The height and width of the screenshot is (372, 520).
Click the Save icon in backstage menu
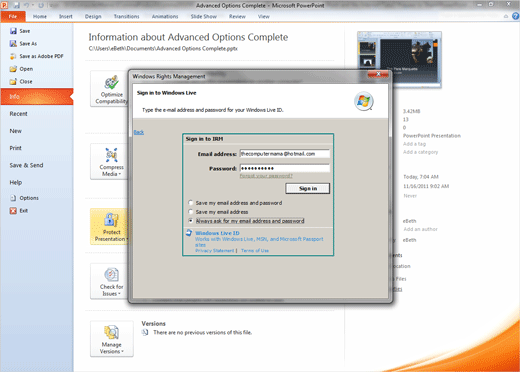click(13, 31)
